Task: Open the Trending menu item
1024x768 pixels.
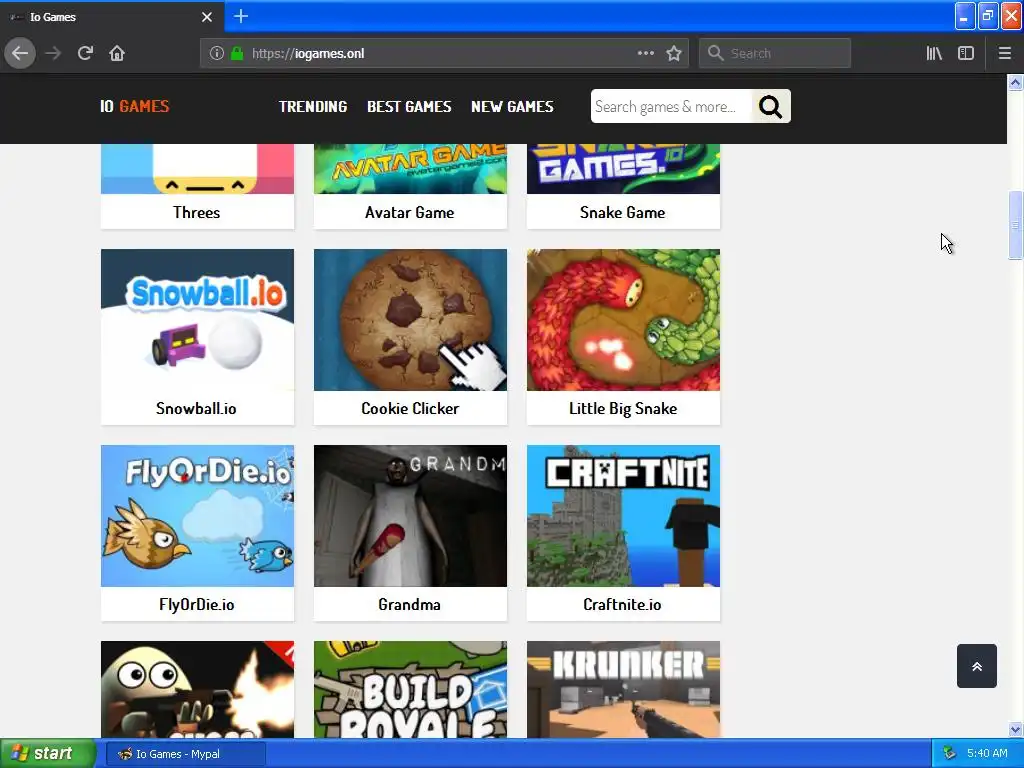Action: [313, 106]
